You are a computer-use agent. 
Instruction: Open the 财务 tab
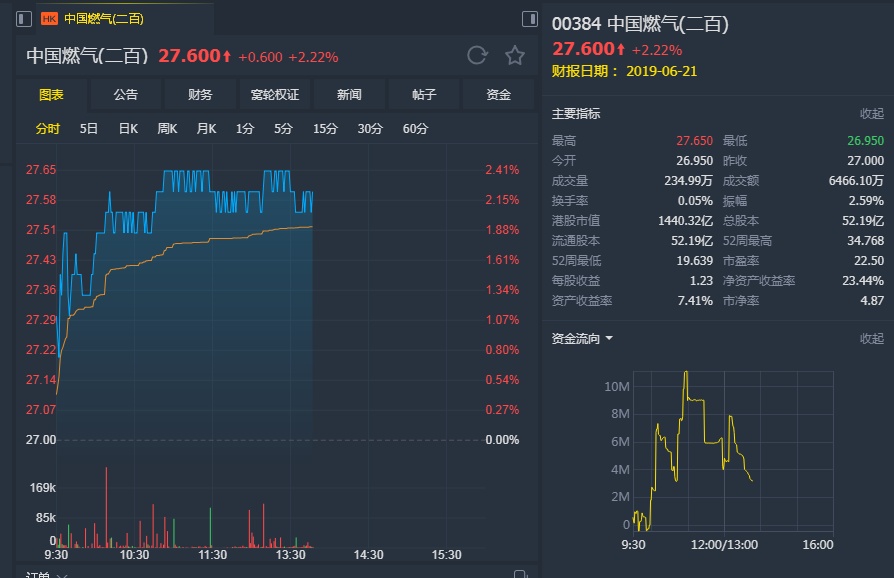pos(200,95)
